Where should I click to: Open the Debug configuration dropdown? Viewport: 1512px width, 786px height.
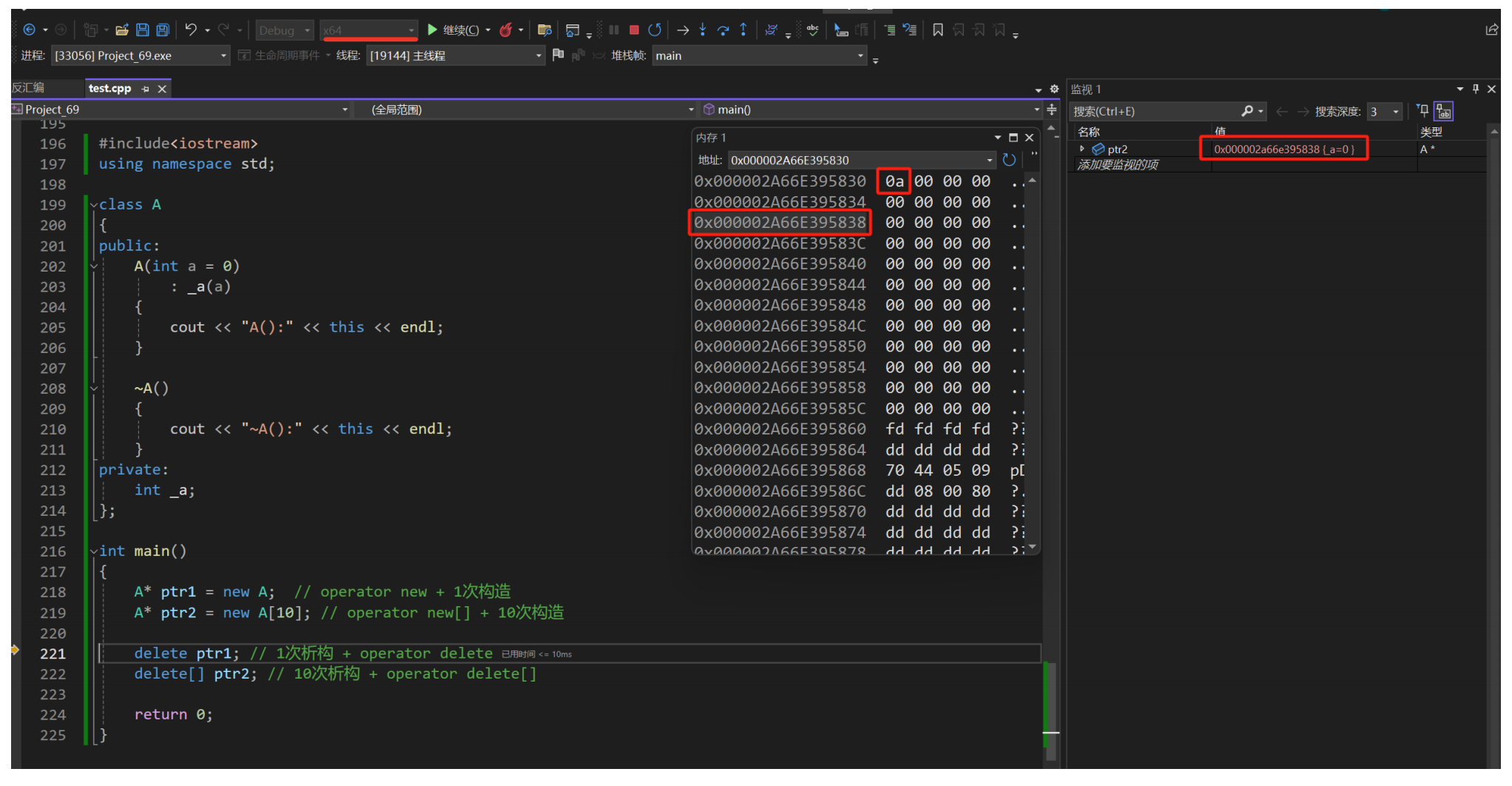(x=285, y=30)
